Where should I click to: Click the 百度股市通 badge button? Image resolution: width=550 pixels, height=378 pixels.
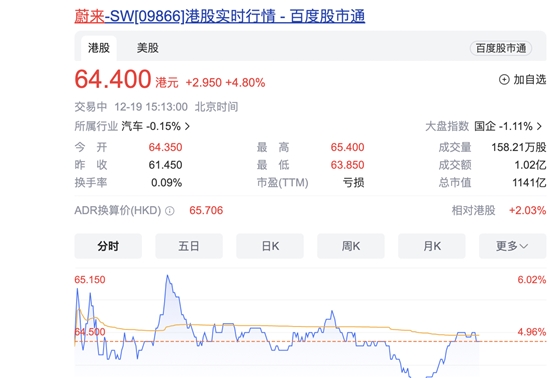click(x=501, y=48)
